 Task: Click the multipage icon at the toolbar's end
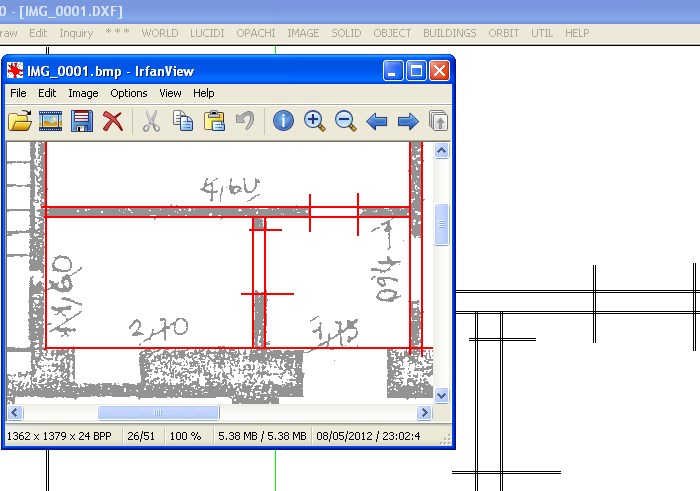coord(438,121)
